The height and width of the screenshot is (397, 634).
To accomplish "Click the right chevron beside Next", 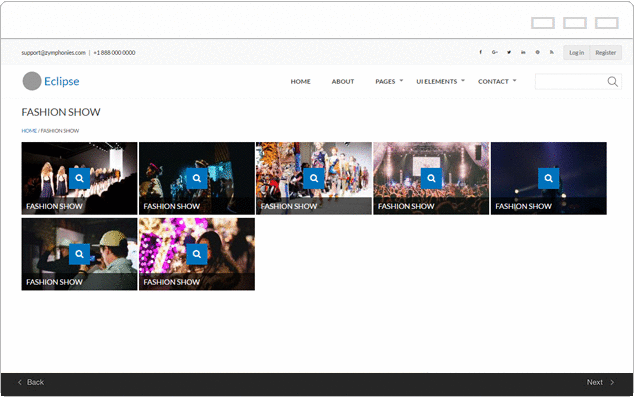I will coord(612,382).
